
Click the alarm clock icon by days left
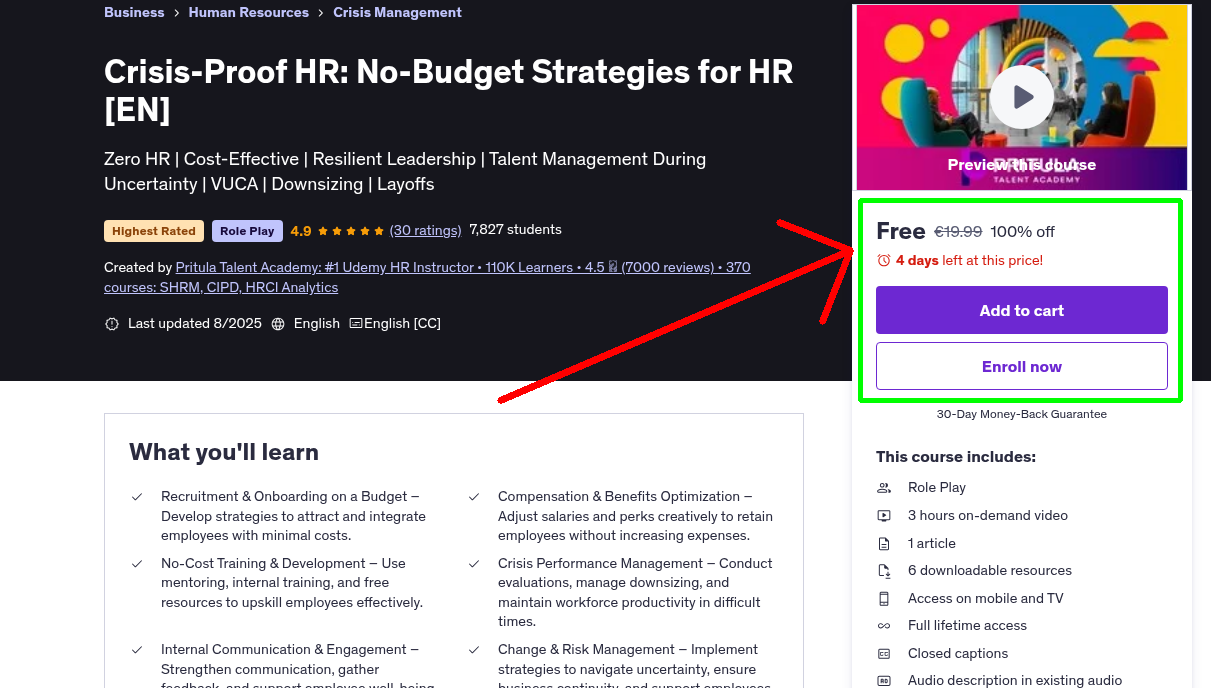click(x=883, y=260)
